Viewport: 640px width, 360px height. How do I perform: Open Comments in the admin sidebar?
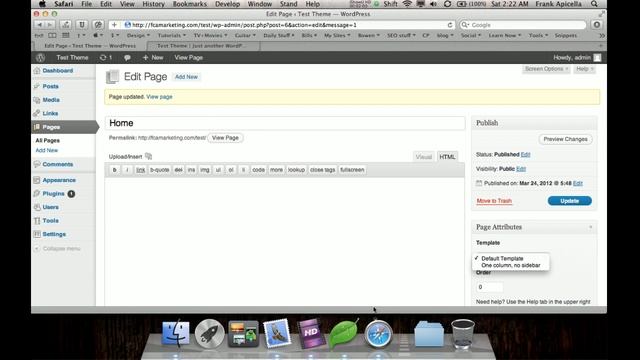(58, 164)
